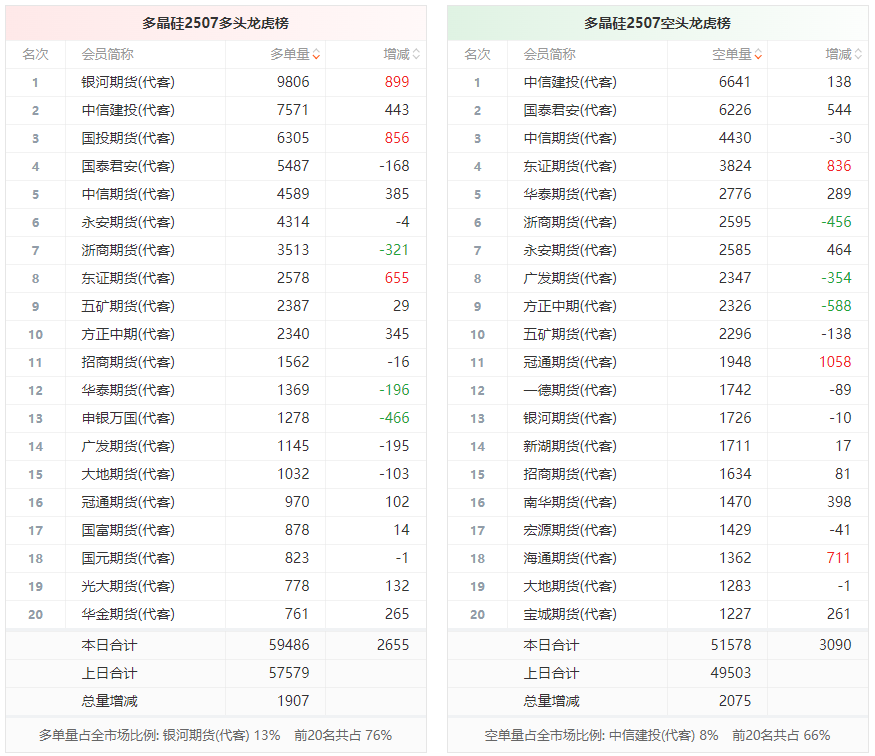875x756 pixels.
Task: Click 东证期货(代客) in the short table
Action: coord(570,166)
